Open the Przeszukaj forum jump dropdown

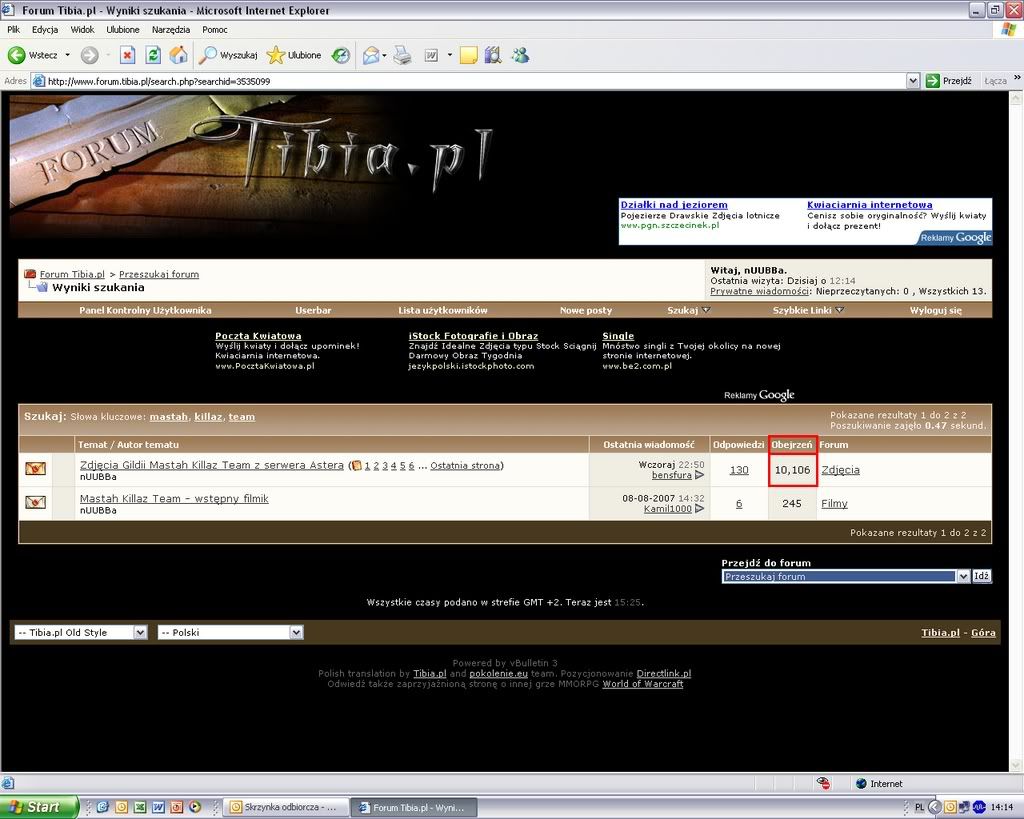pyautogui.click(x=845, y=577)
